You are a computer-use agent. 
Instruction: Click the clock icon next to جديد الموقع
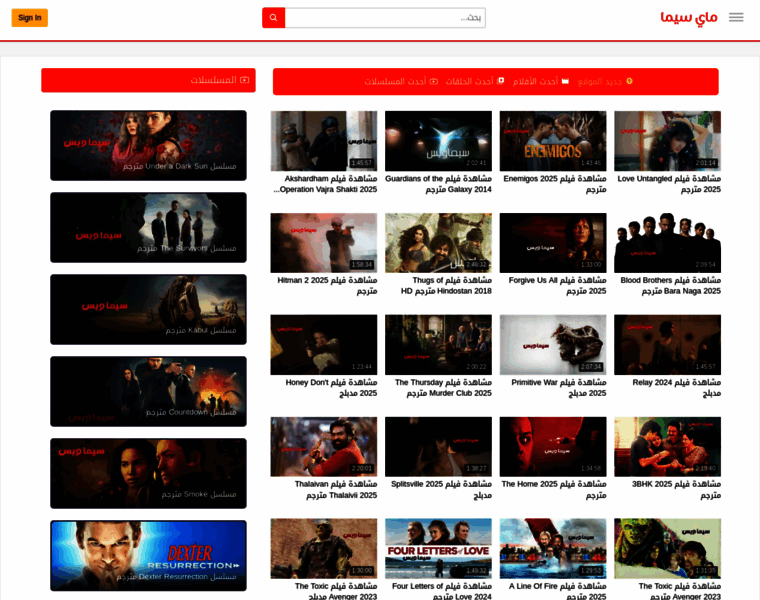[629, 81]
